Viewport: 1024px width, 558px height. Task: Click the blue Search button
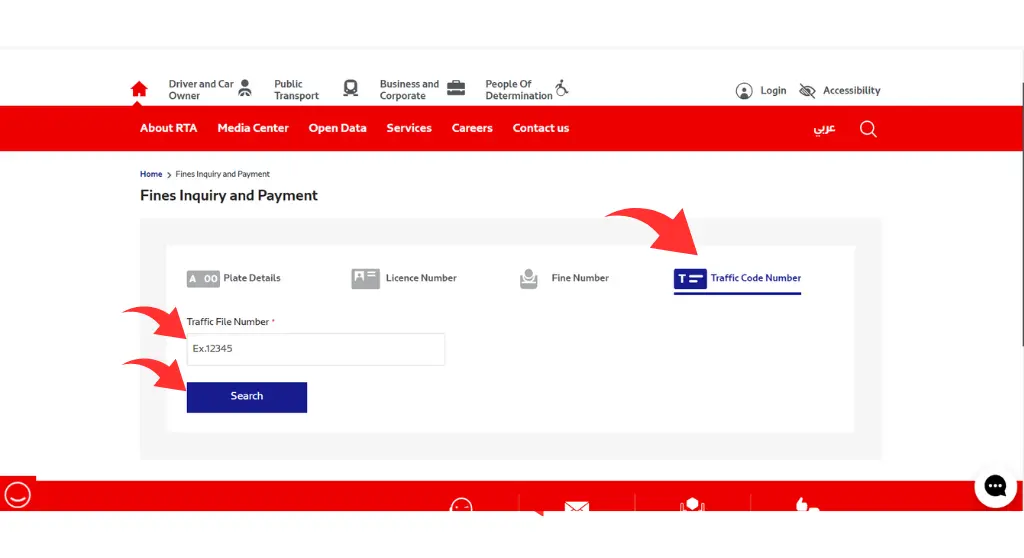(x=247, y=397)
